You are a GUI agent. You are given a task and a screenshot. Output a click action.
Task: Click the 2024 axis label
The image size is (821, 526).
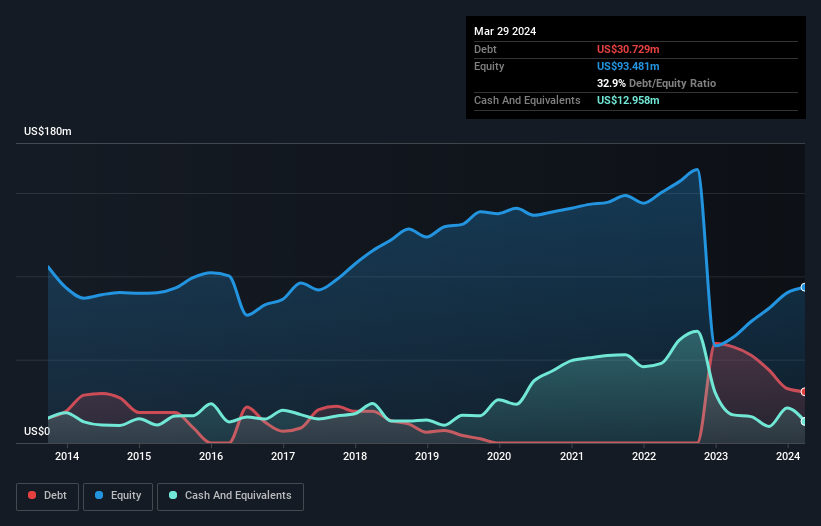[787, 456]
